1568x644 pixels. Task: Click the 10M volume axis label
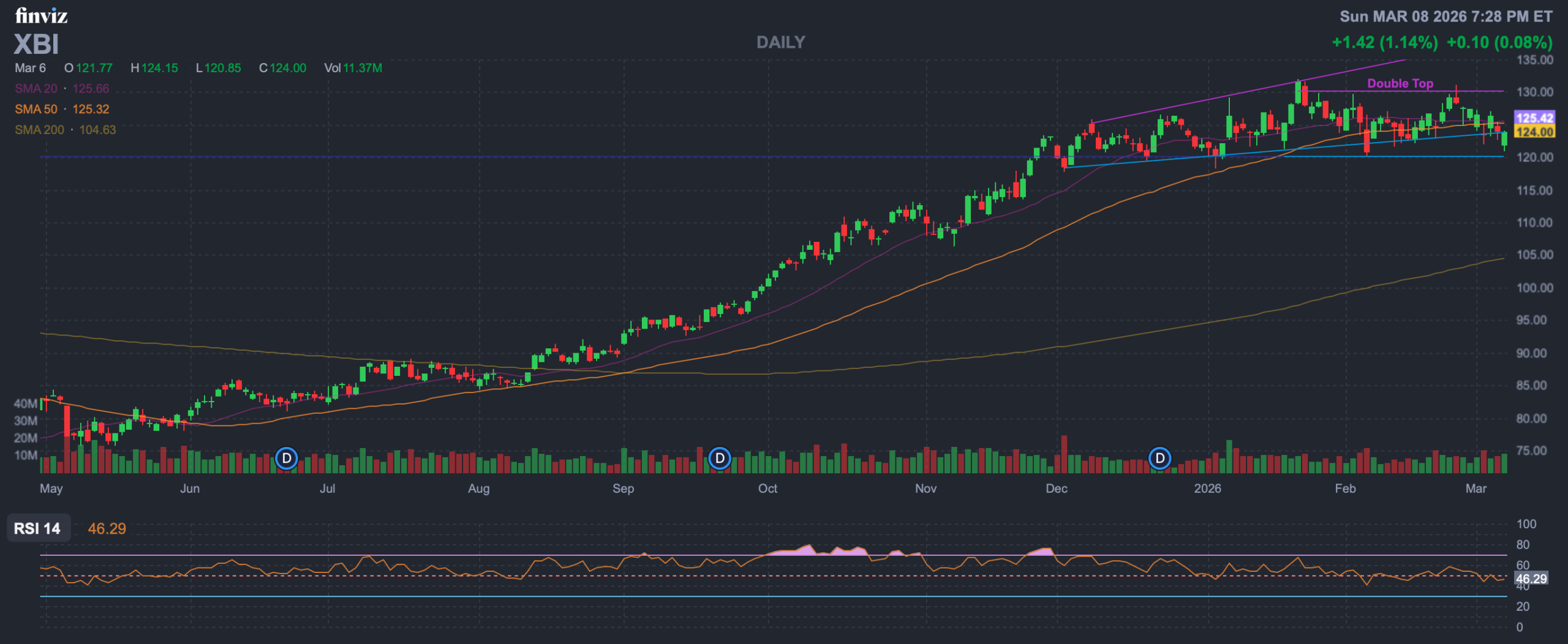pos(26,455)
